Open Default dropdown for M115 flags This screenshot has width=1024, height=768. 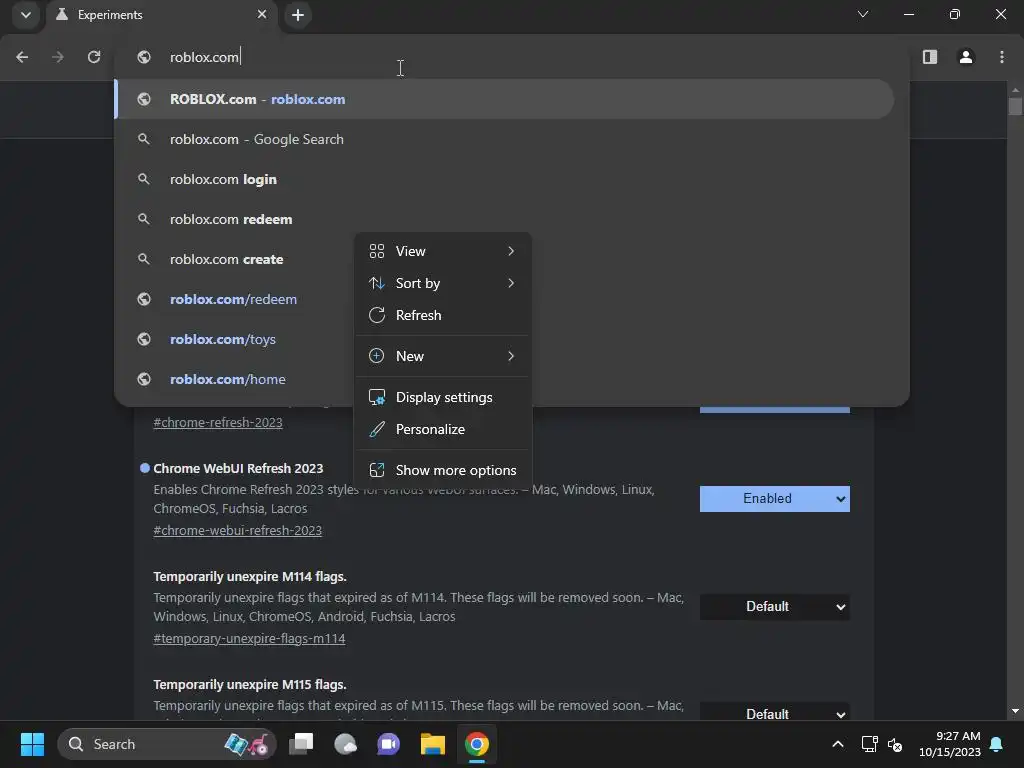(775, 712)
